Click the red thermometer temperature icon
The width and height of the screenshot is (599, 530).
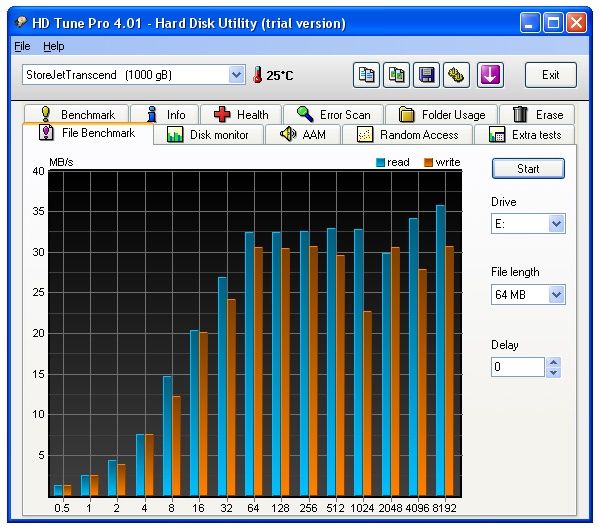[258, 75]
